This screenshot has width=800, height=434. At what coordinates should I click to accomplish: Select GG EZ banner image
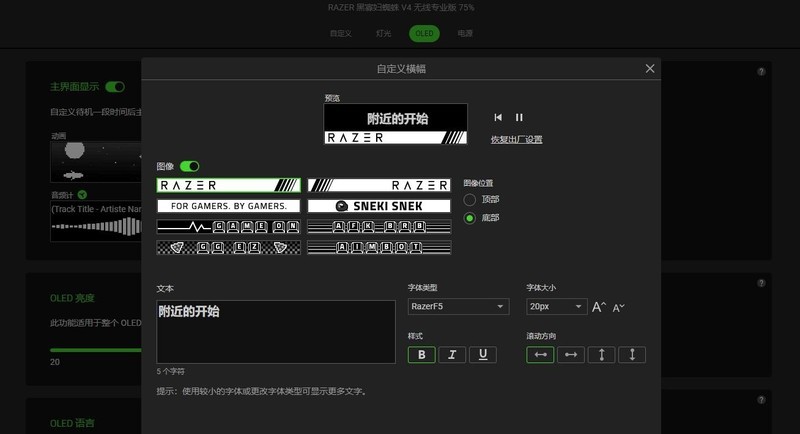point(229,247)
